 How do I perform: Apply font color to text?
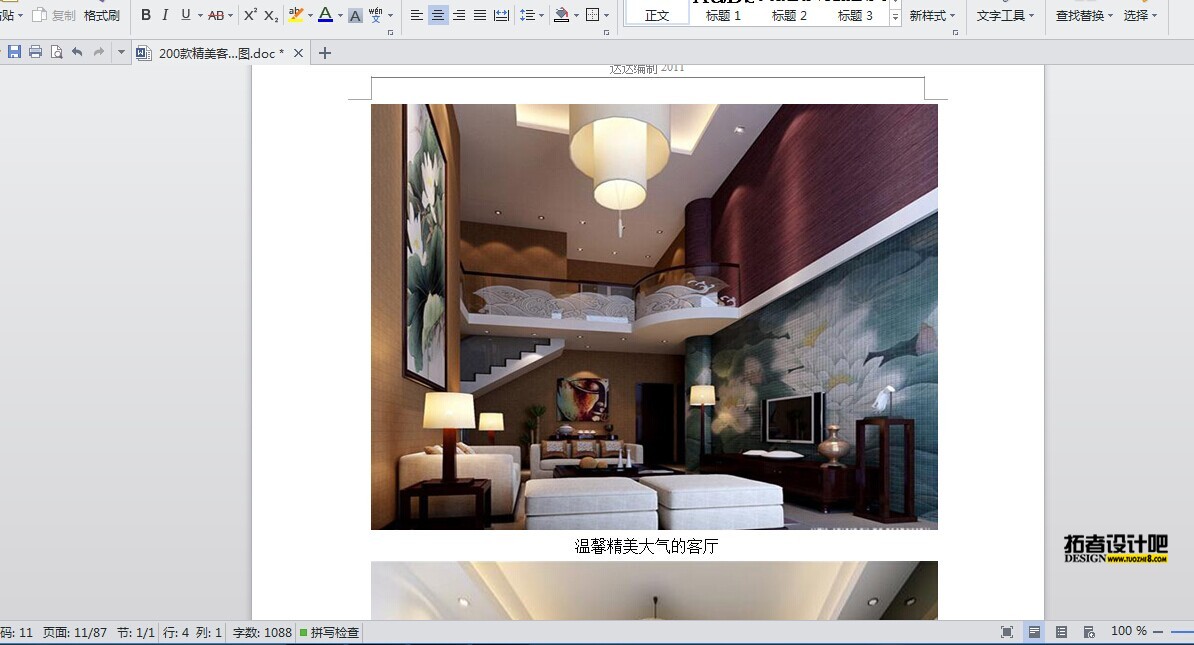pyautogui.click(x=325, y=15)
